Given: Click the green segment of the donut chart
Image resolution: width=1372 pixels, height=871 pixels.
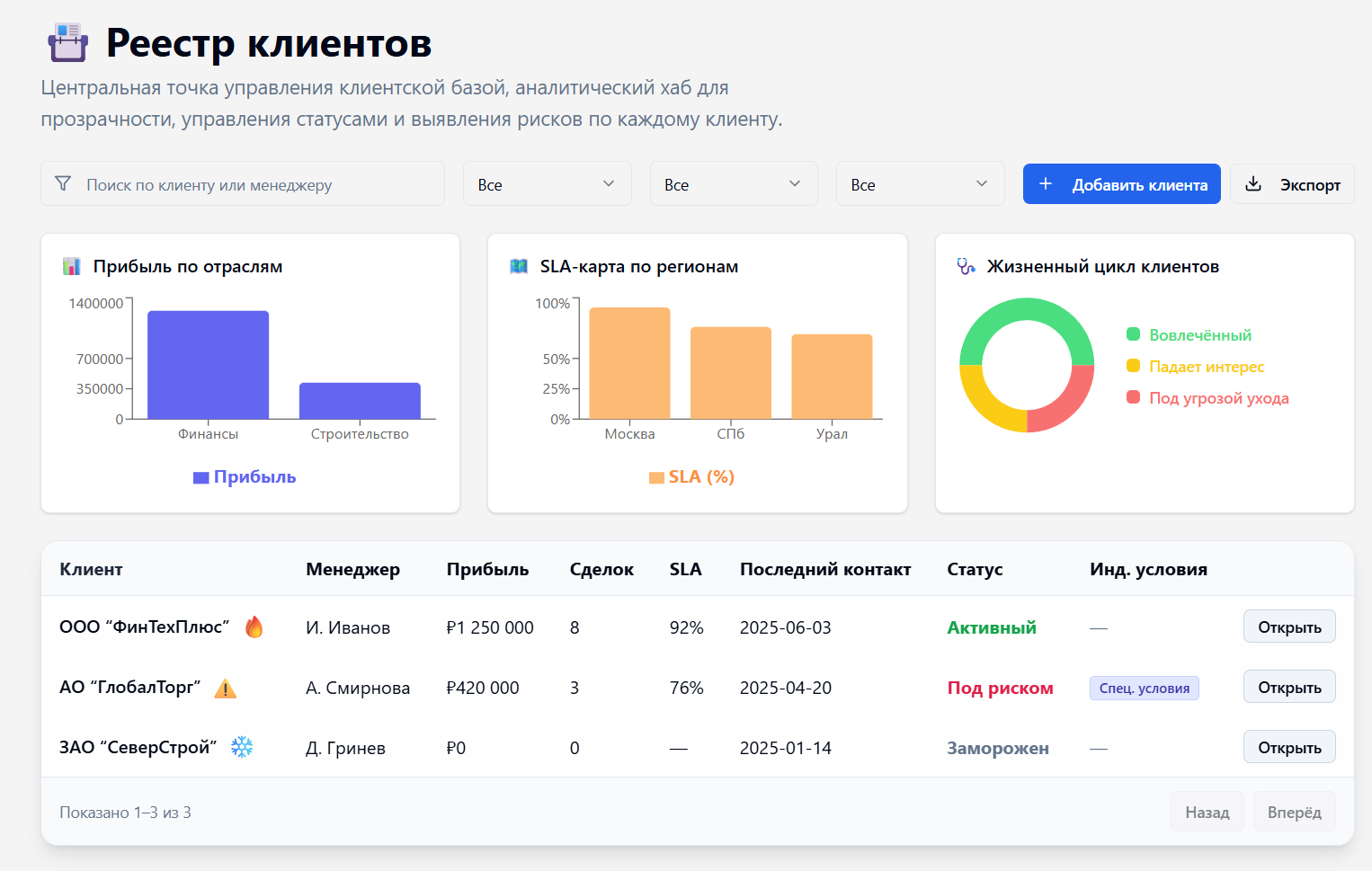Looking at the screenshot, I should (1027, 310).
